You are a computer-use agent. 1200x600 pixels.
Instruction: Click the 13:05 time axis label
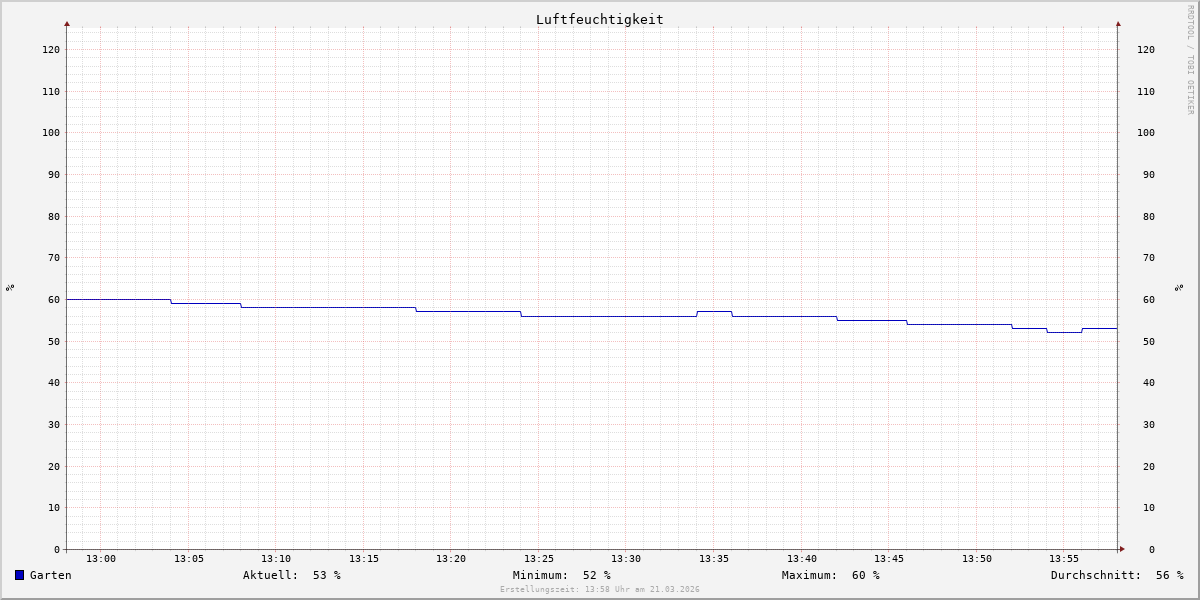pos(189,559)
